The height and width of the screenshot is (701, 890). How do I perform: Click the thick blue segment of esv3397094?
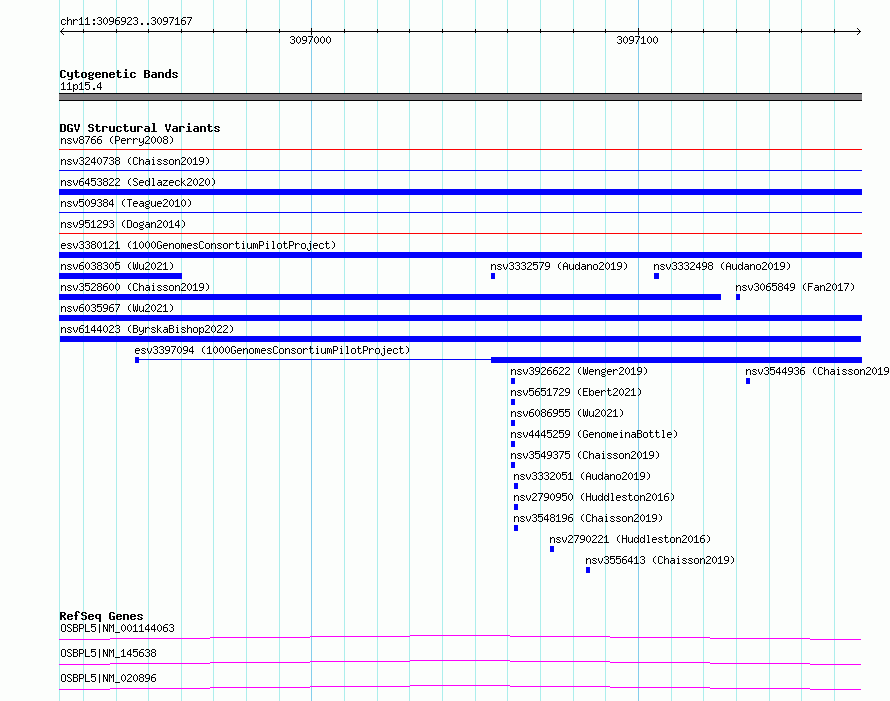coord(676,360)
